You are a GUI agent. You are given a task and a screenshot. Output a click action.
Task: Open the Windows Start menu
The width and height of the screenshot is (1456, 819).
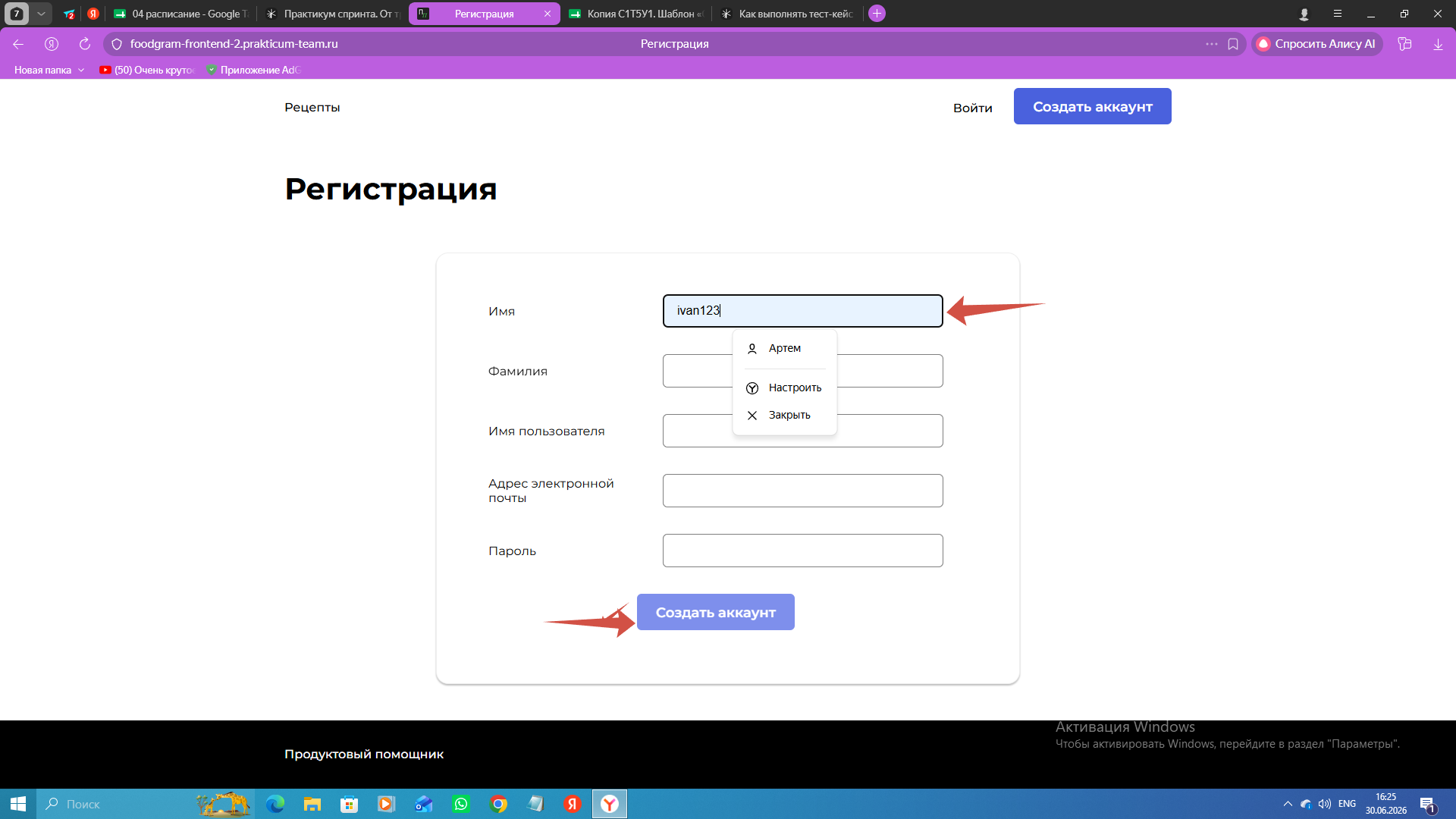(x=18, y=804)
